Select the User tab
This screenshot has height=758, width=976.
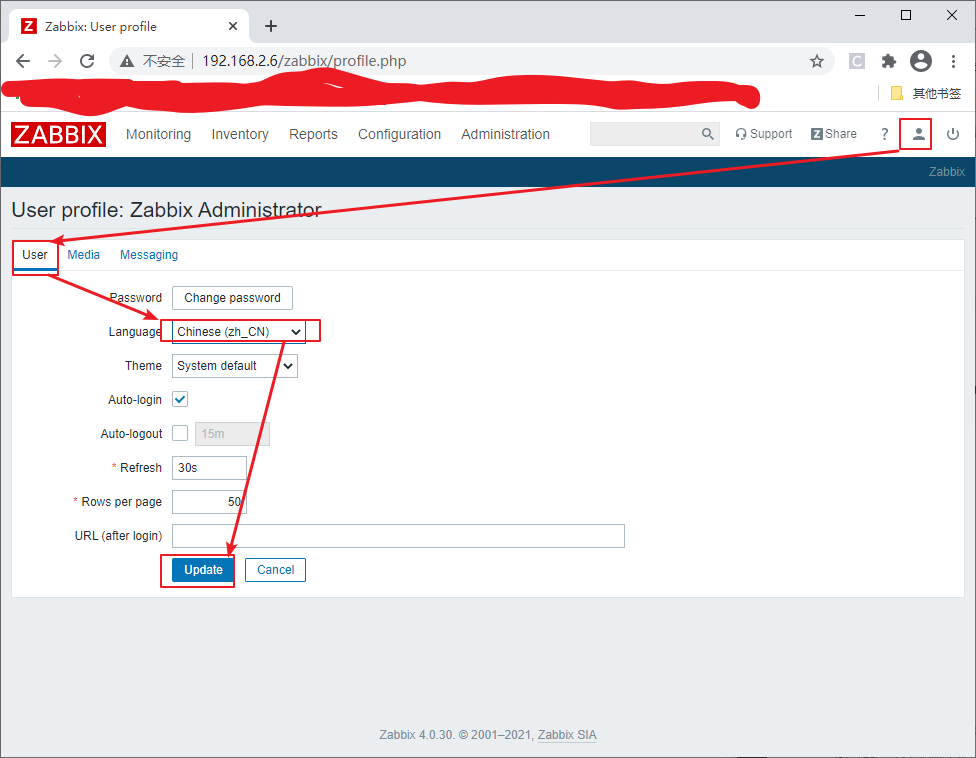[x=35, y=255]
